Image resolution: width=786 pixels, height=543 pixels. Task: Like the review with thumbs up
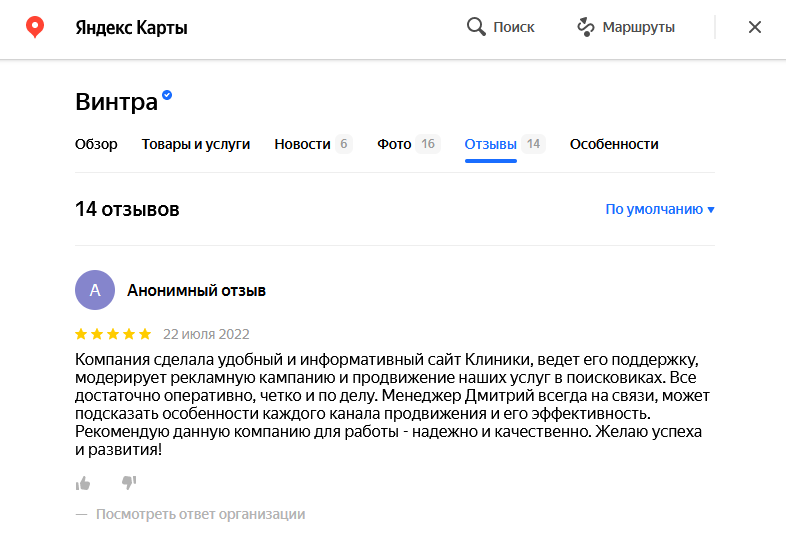point(83,483)
